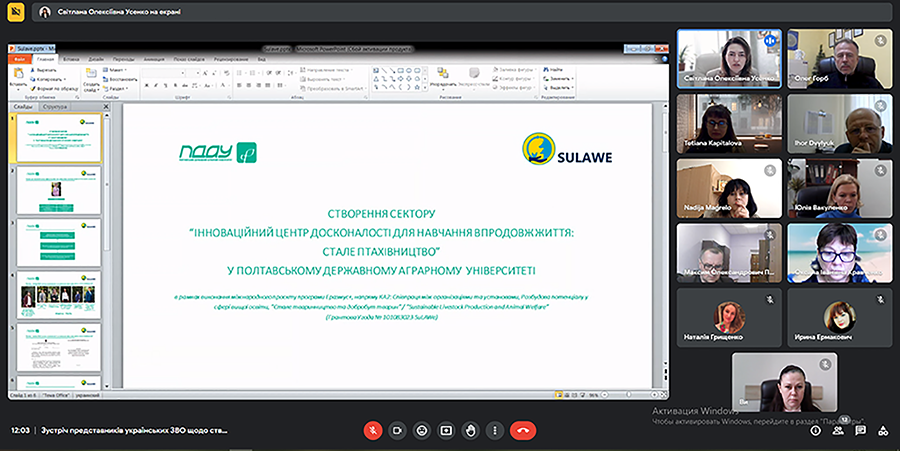Open the Эффекты фигур dropdown
Image resolution: width=900 pixels, height=451 pixels.
pos(514,88)
